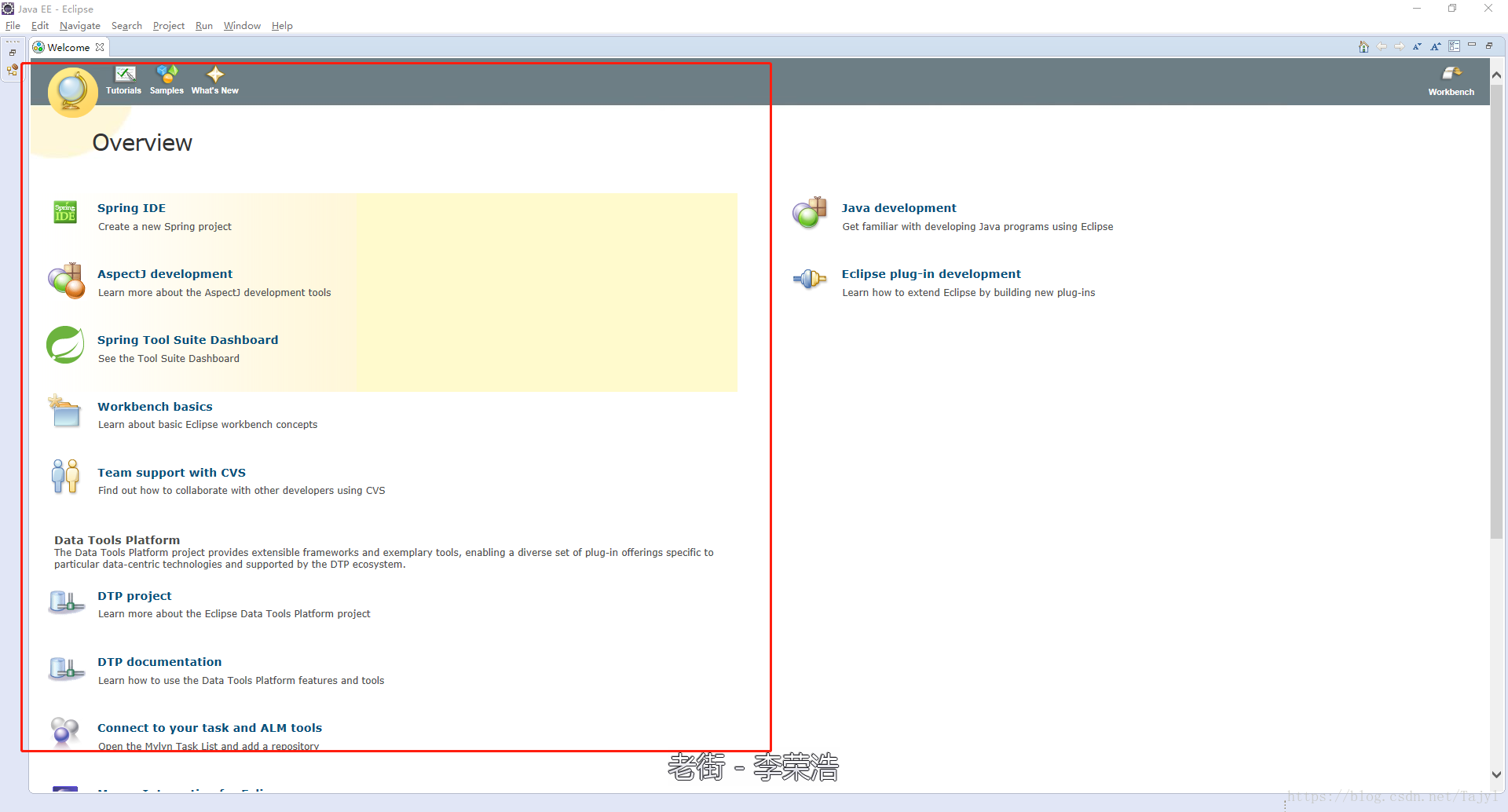Click the scrollbar up arrow

[x=1497, y=75]
